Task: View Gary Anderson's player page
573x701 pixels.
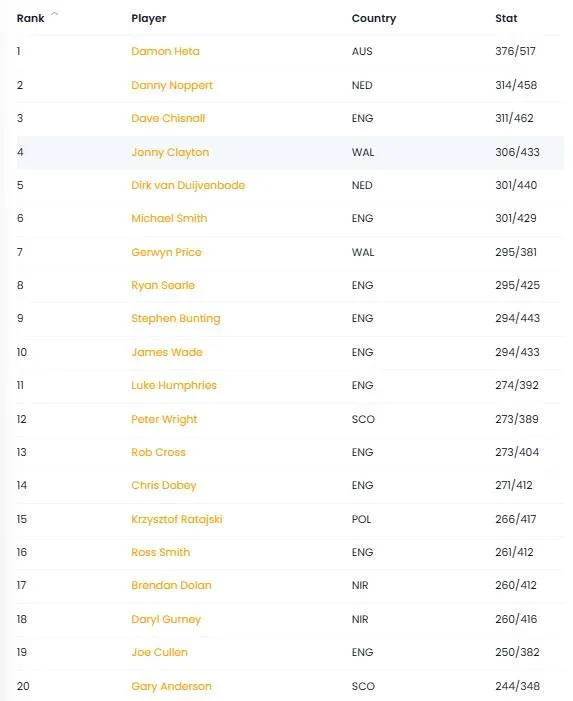Action: (x=171, y=686)
